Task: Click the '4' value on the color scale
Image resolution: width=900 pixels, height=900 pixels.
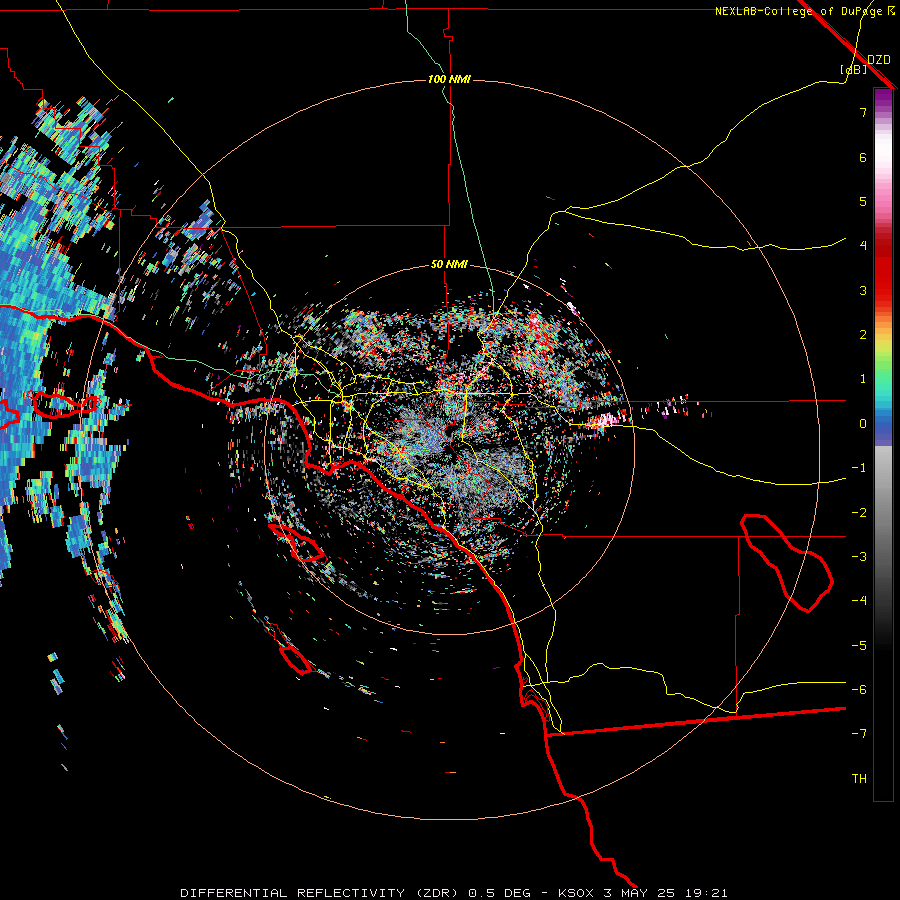Action: point(863,246)
